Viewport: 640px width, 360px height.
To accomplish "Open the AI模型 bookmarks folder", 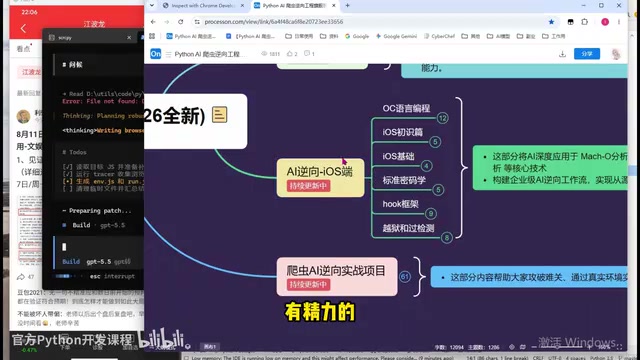I will point(498,36).
